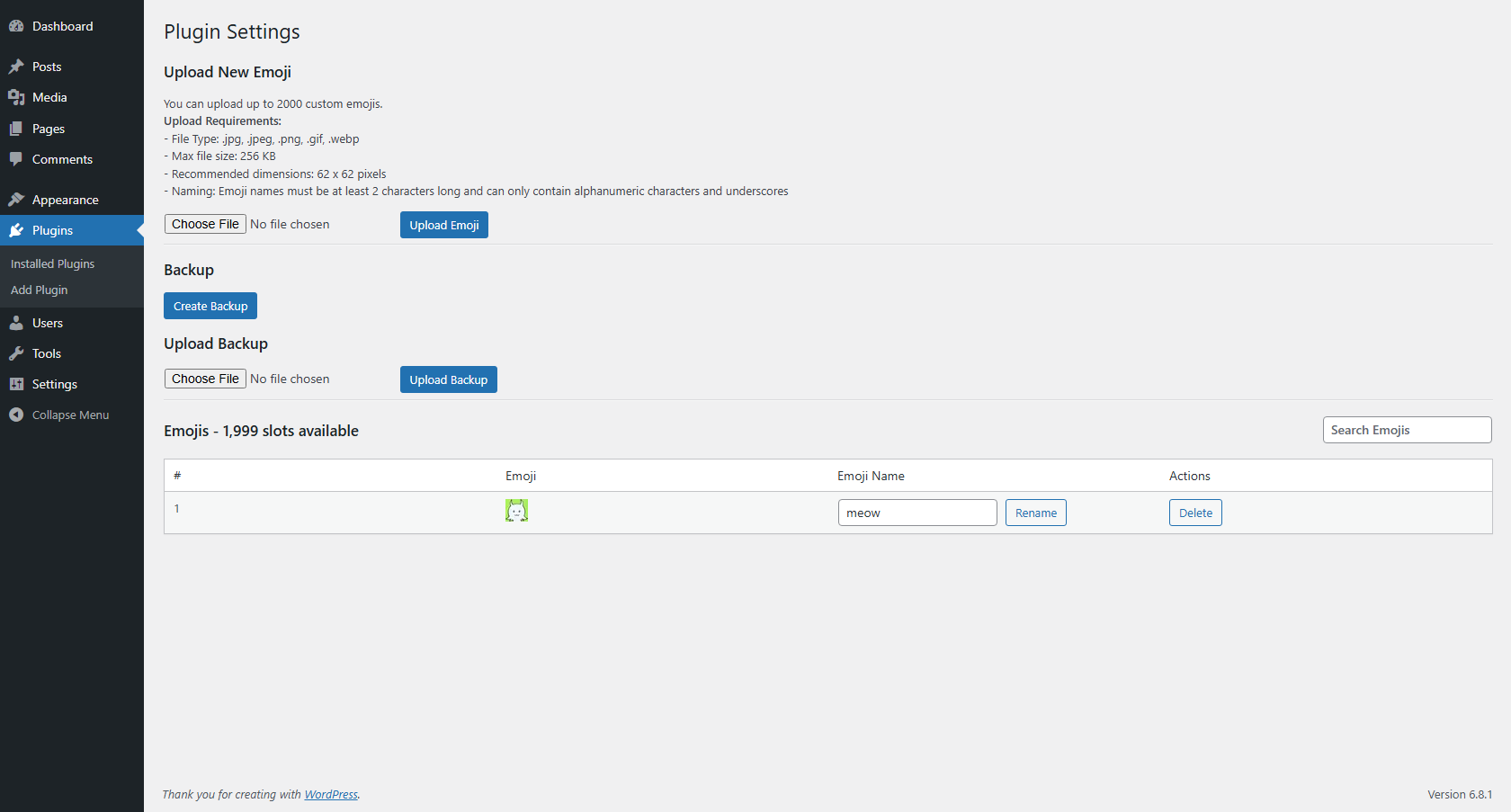1511x812 pixels.
Task: Click the Pages document icon
Action: point(16,128)
